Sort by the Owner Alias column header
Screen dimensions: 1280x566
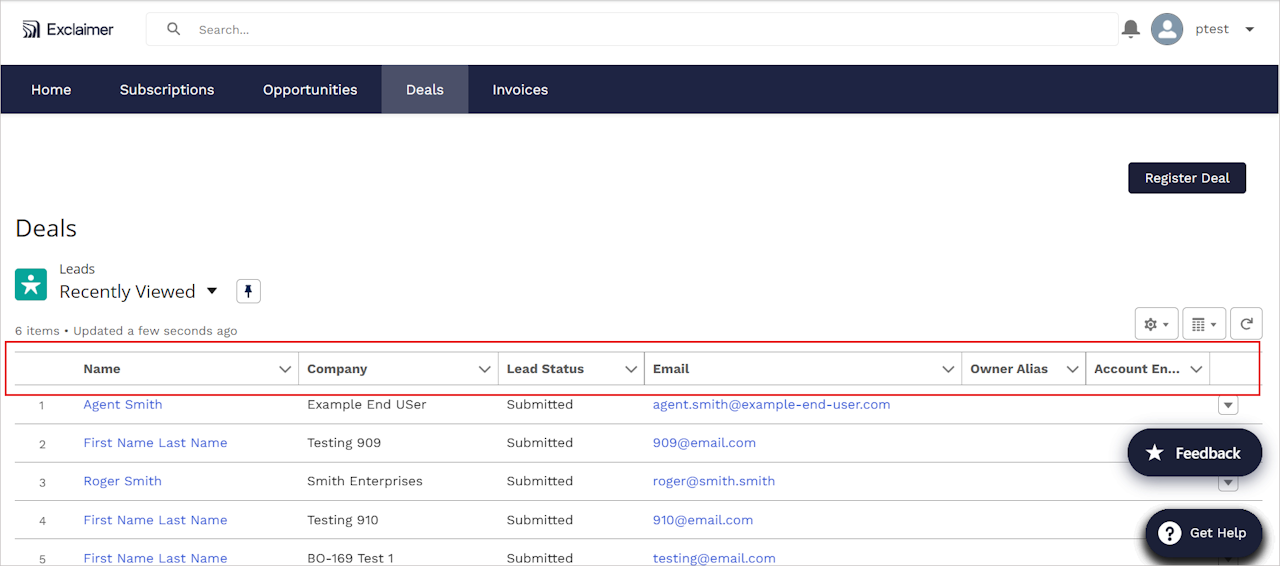click(x=1009, y=369)
